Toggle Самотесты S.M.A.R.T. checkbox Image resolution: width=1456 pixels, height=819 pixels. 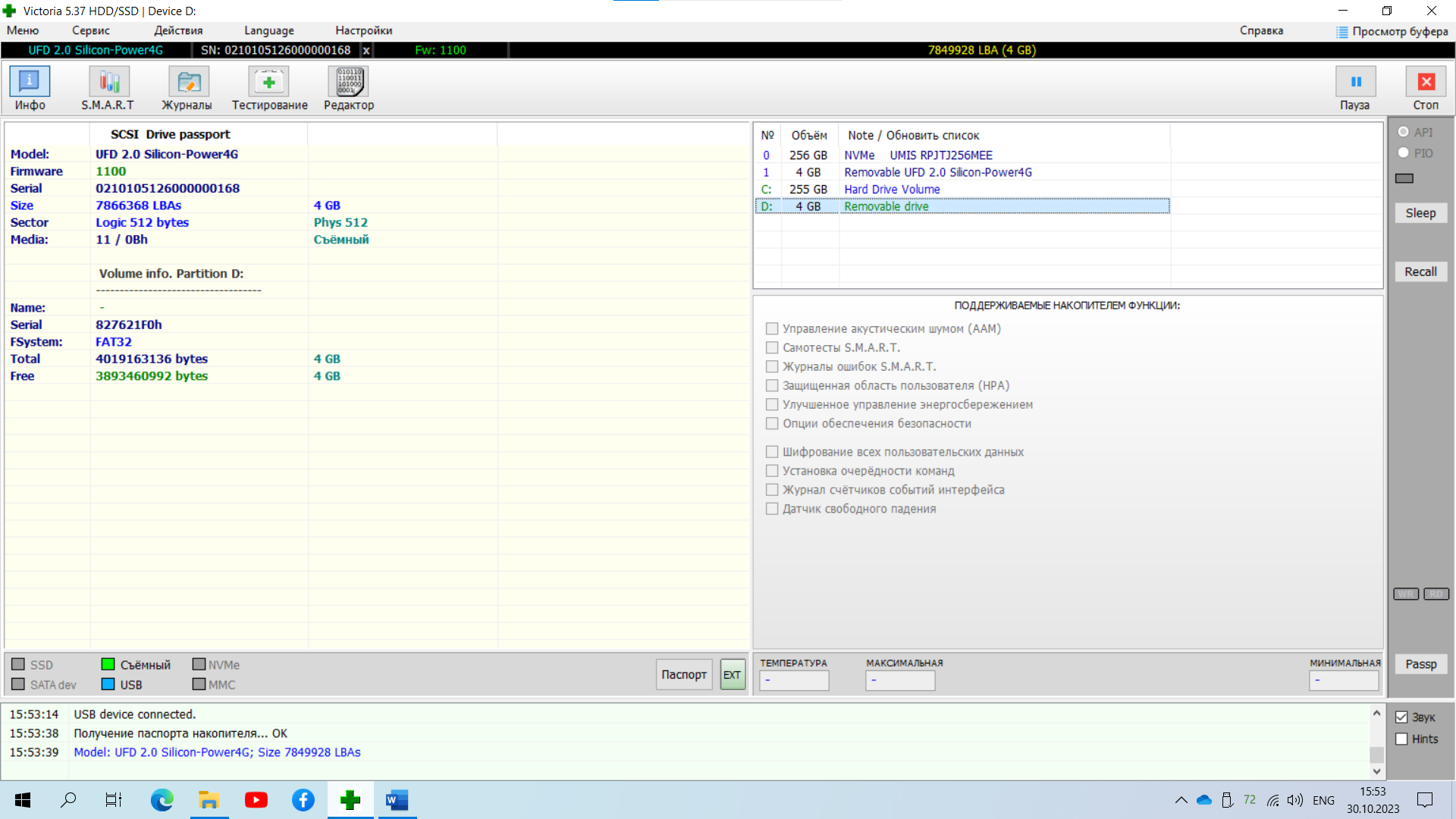[772, 347]
